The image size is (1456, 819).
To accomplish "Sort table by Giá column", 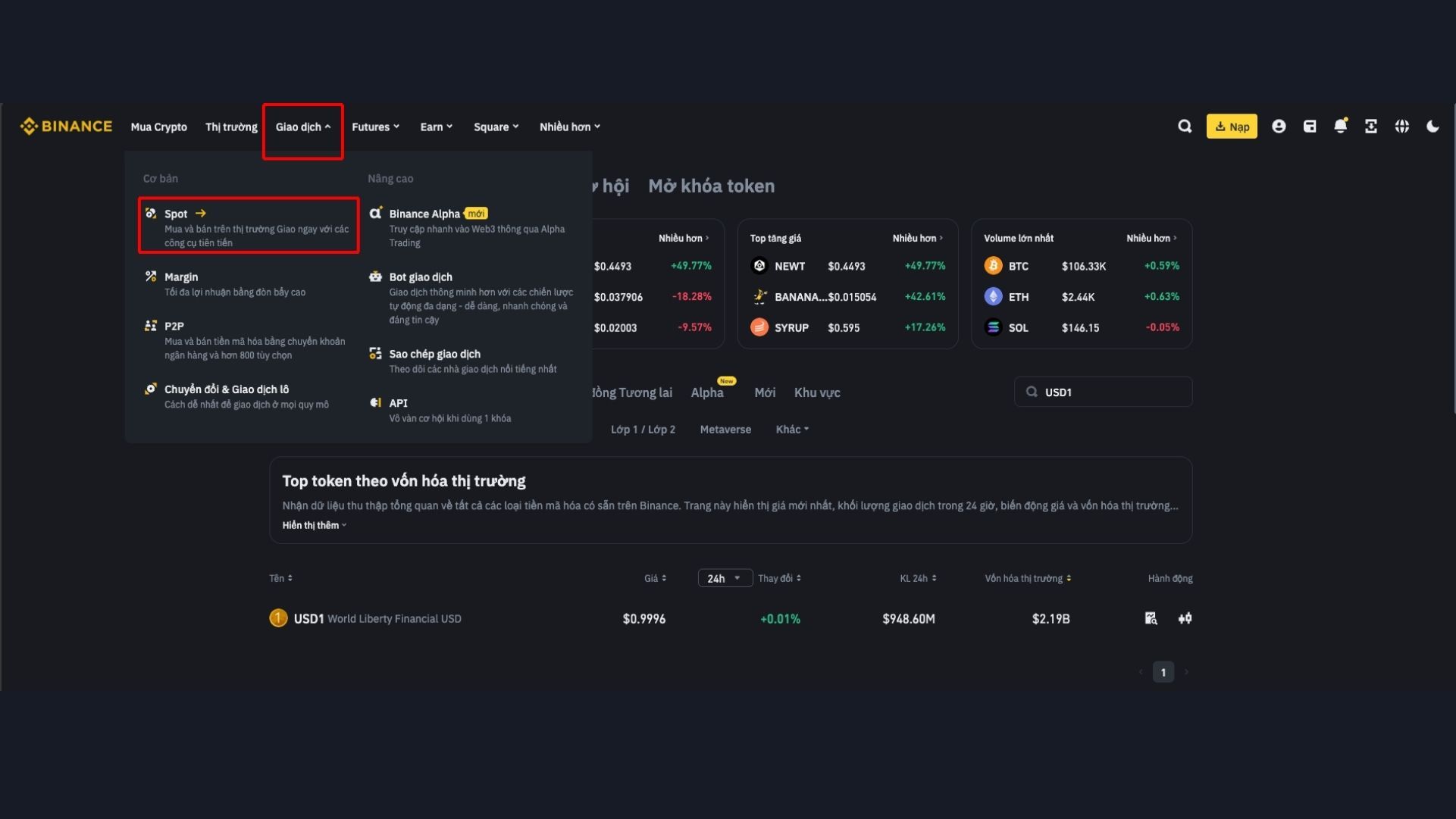I will 656,578.
